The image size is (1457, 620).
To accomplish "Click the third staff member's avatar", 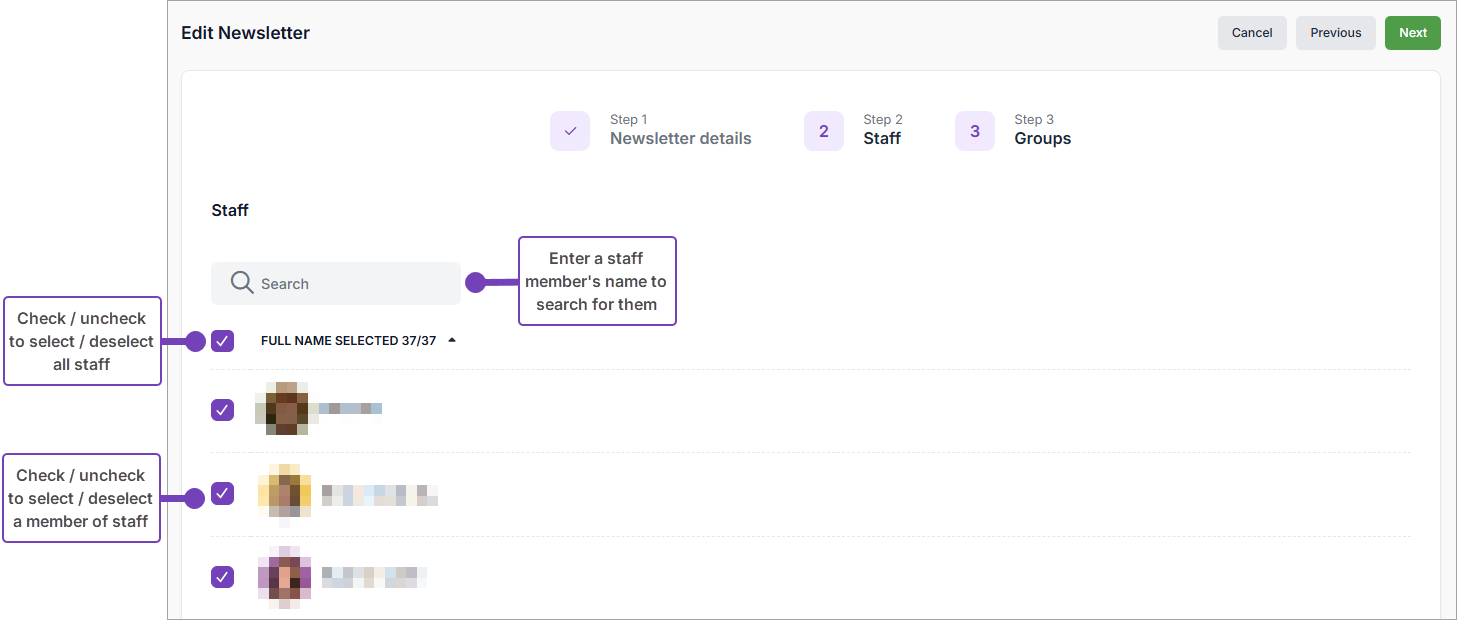I will (285, 577).
